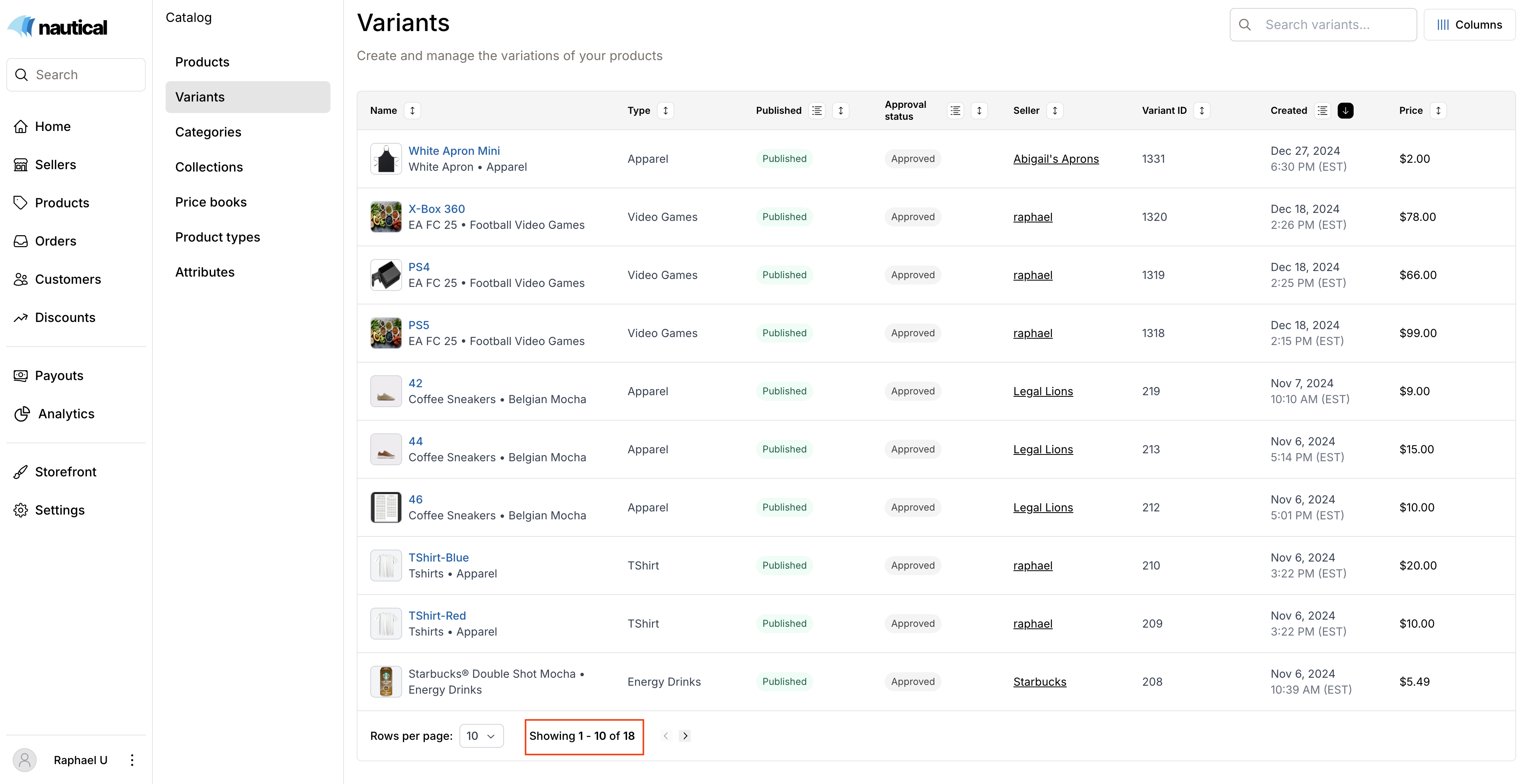
Task: Click the Type column sort arrow
Action: (665, 110)
